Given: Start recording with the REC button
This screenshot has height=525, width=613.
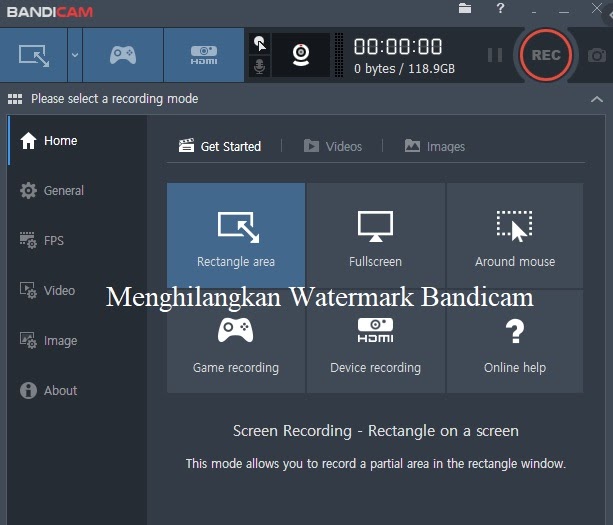Looking at the screenshot, I should (x=546, y=55).
